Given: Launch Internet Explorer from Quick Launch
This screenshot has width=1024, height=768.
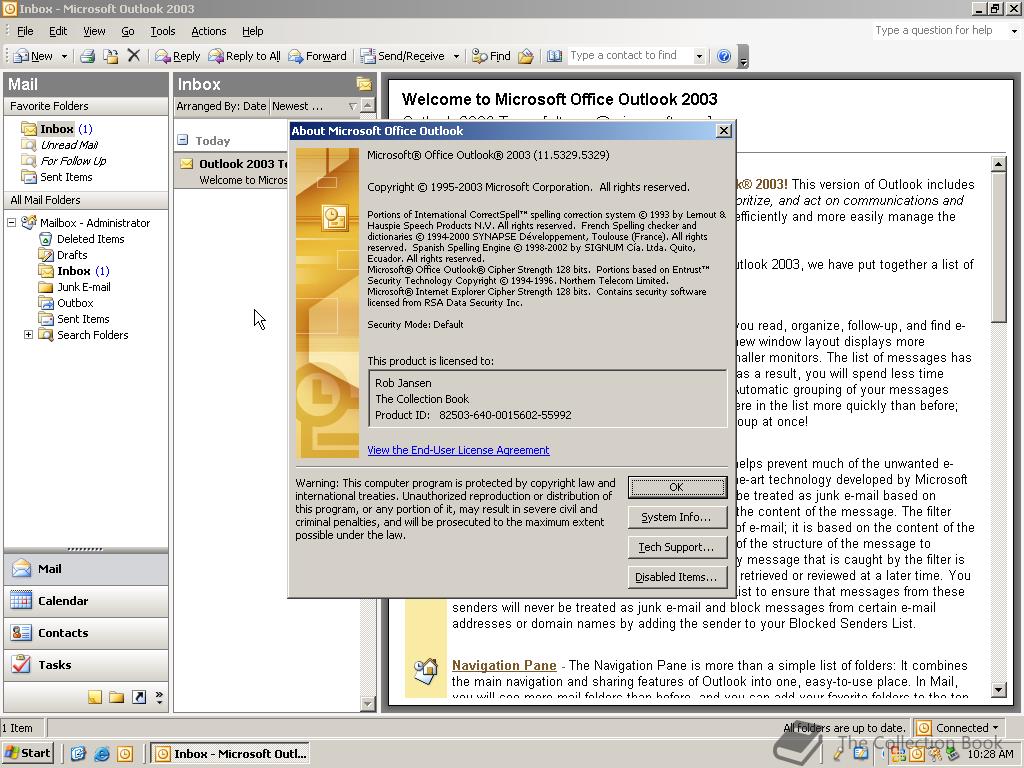Looking at the screenshot, I should click(101, 754).
